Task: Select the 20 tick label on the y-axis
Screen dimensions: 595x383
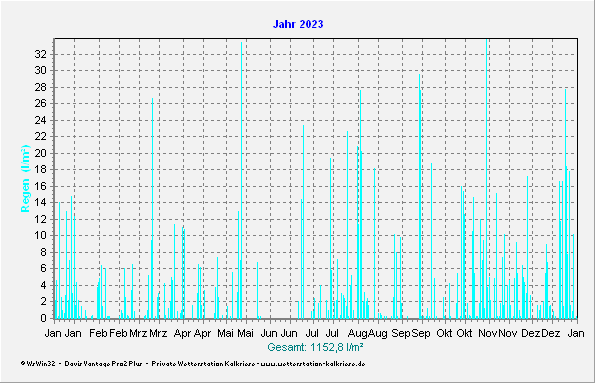Action: point(41,153)
